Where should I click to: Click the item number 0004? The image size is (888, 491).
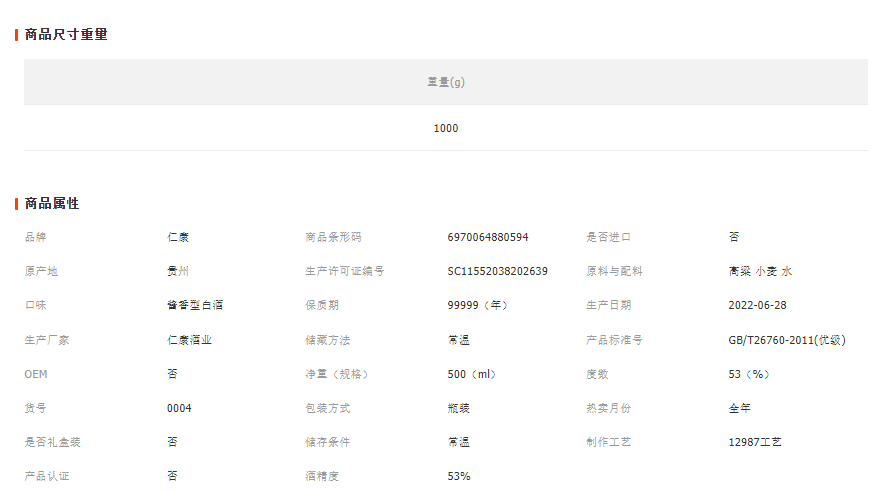coord(179,408)
